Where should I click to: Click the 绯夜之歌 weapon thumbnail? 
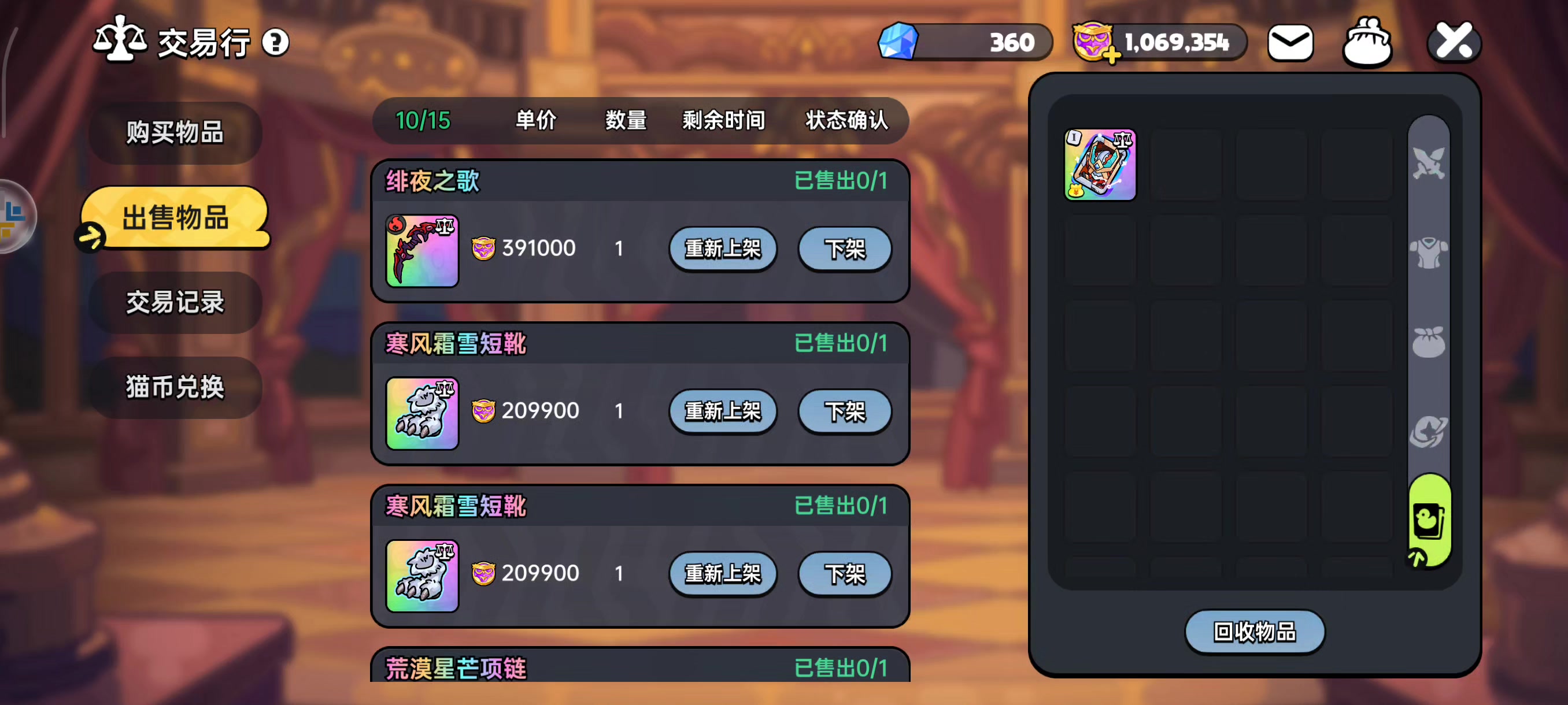click(x=422, y=251)
